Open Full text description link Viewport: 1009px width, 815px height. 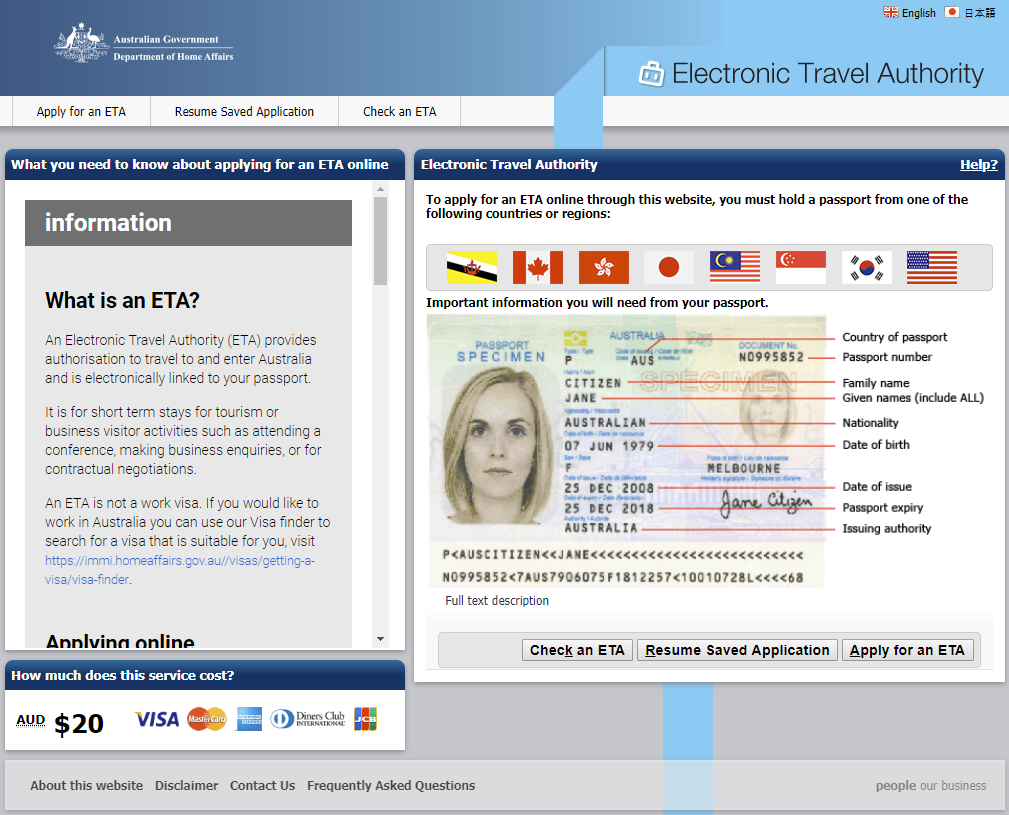(497, 600)
